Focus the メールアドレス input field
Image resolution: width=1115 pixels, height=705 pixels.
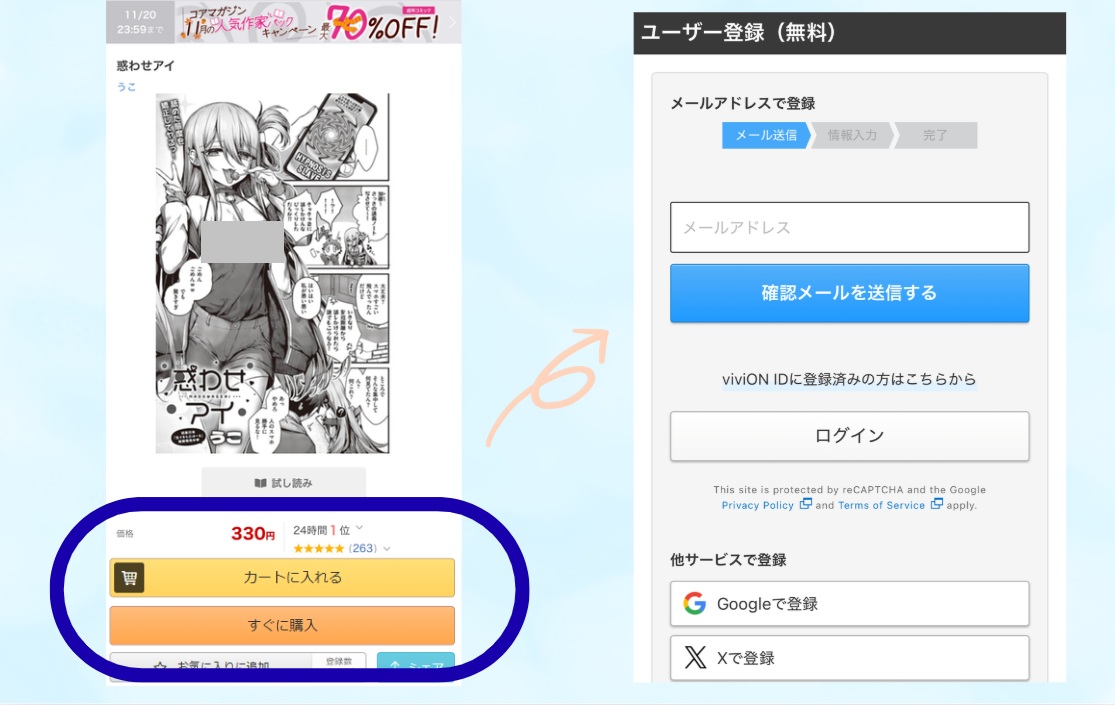click(849, 228)
